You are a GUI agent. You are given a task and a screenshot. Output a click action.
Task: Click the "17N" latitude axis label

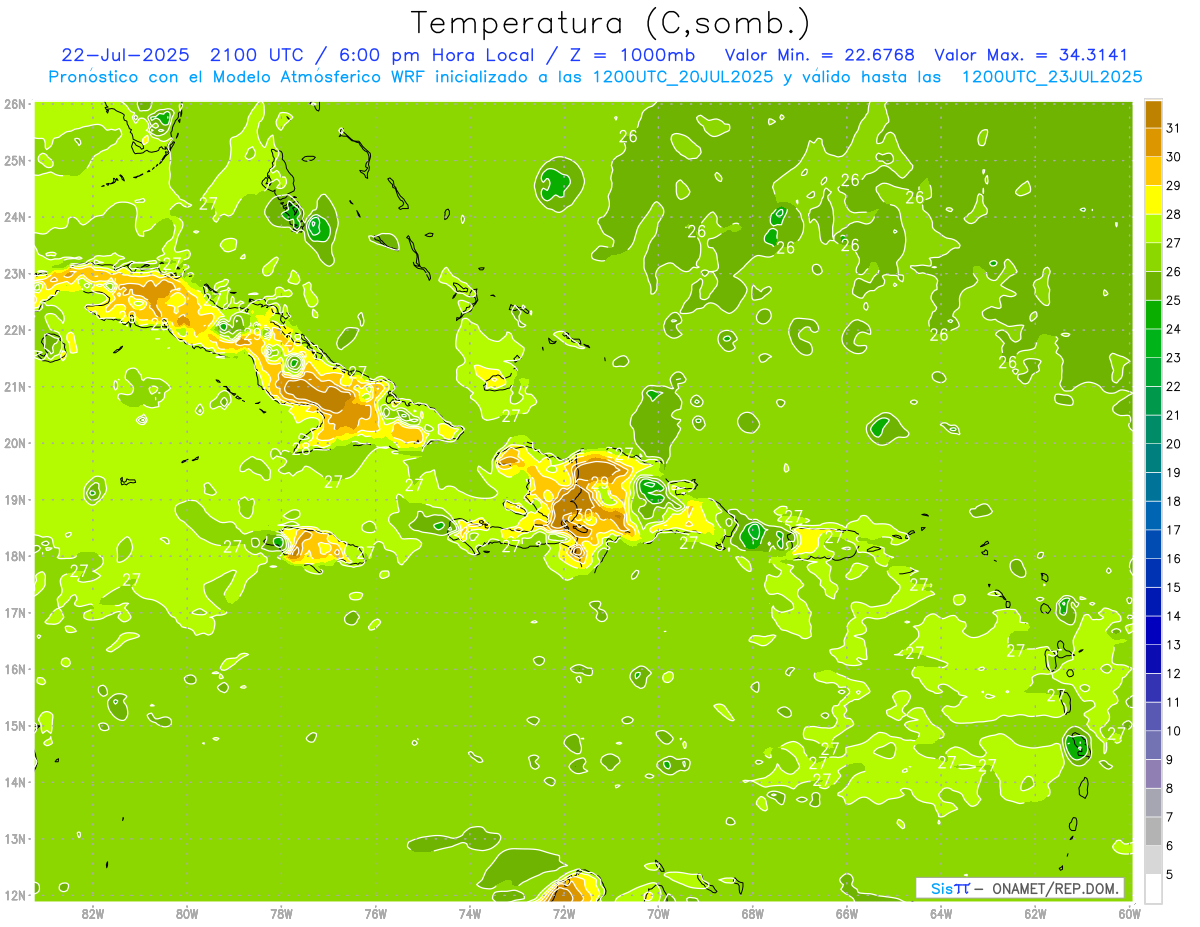click(x=16, y=613)
